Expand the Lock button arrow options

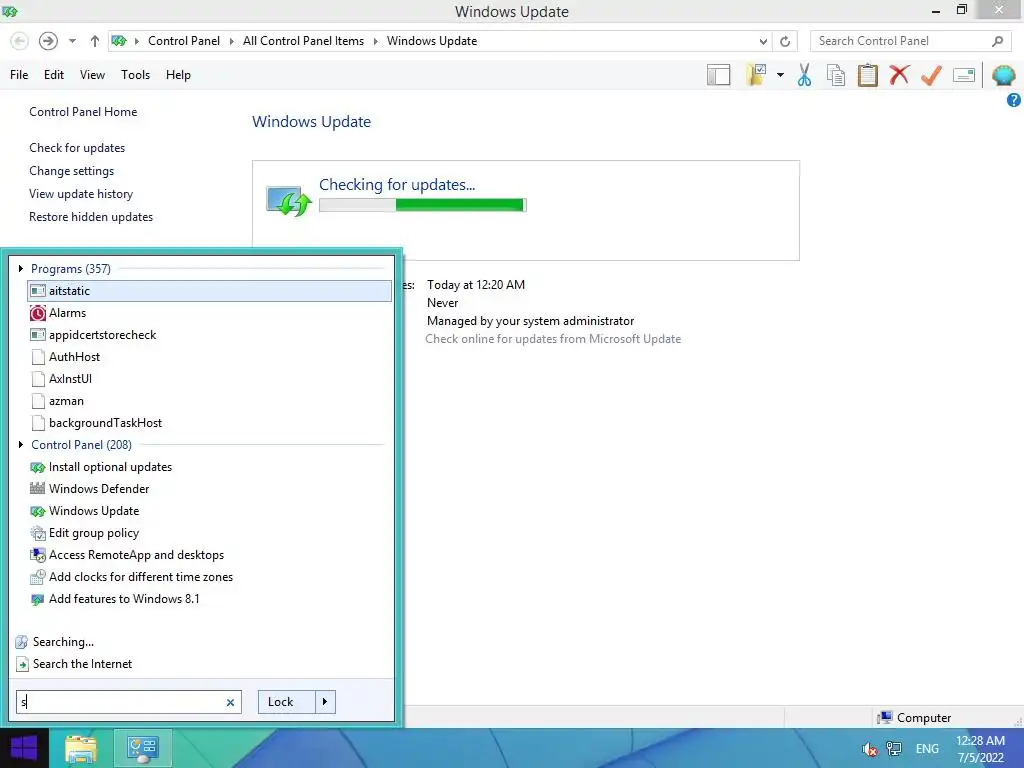(325, 702)
